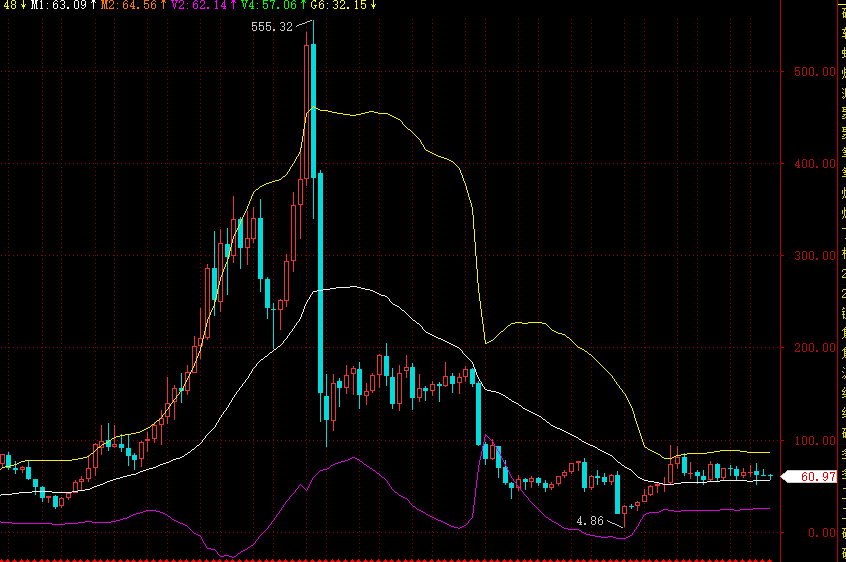846x562 pixels.
Task: Click the up arrow after M1 value
Action: pos(93,5)
